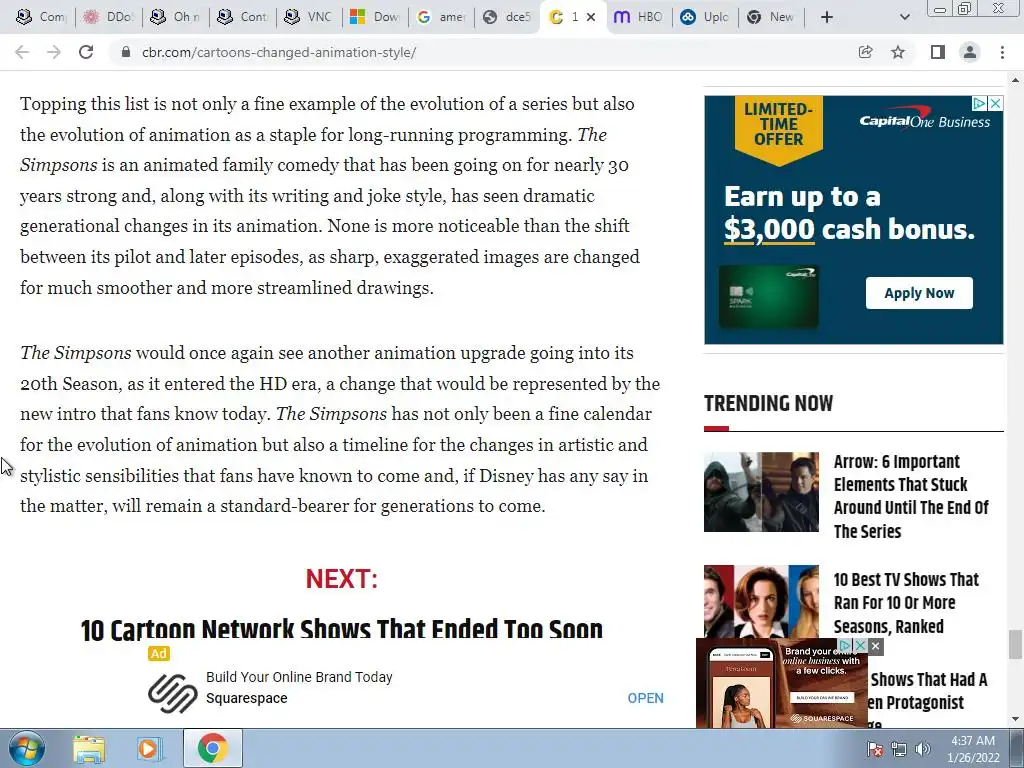Open 10 Best TV Shows article
Viewport: 1024px width, 768px height.
coord(906,603)
